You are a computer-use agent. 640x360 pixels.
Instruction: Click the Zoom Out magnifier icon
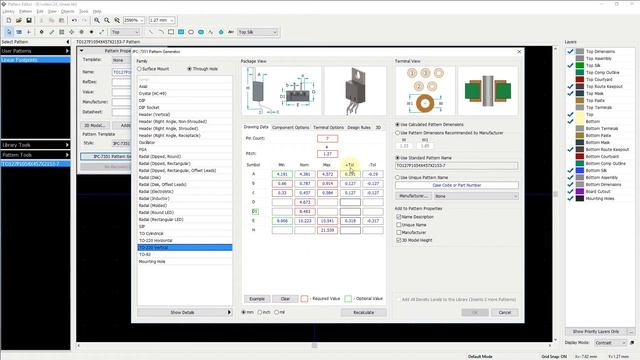coord(107,20)
